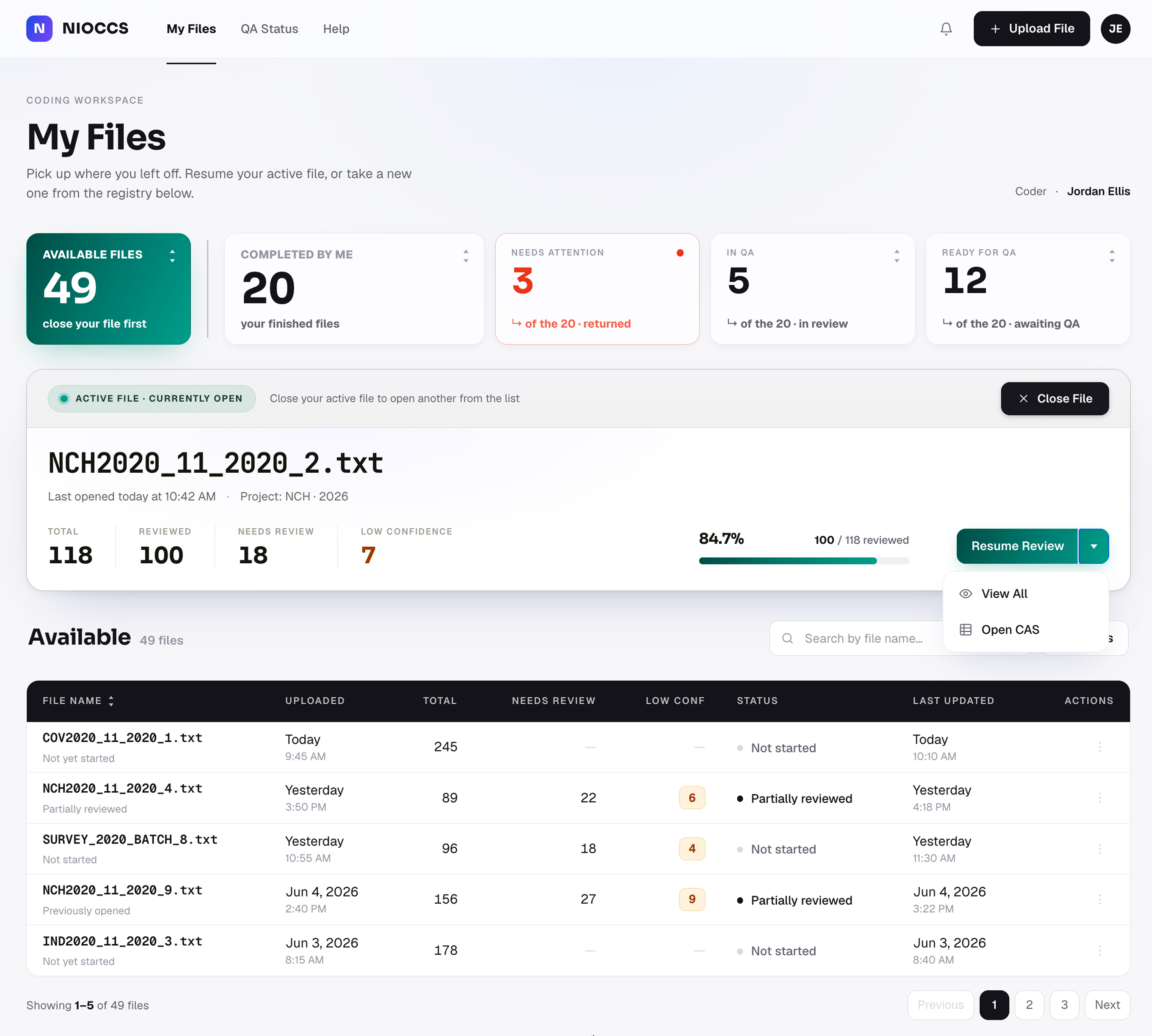
Task: Switch to the QA Status tab
Action: 269,29
